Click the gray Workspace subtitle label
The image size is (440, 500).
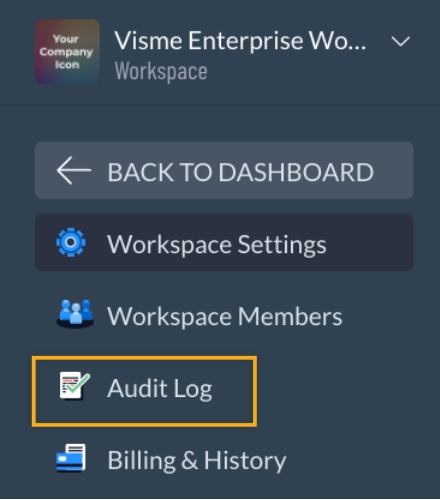pyautogui.click(x=161, y=71)
